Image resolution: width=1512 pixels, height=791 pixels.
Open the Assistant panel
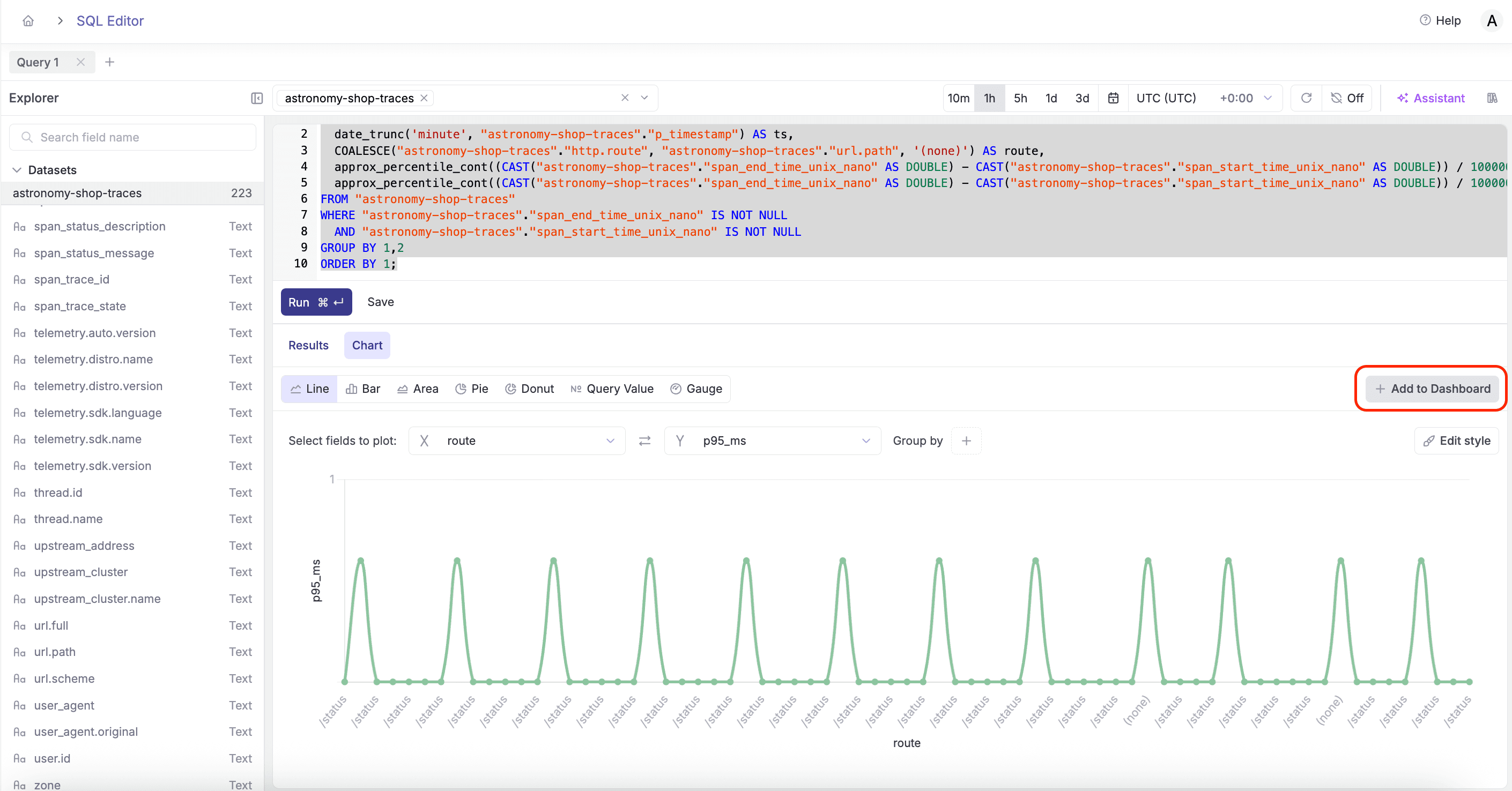[1431, 98]
